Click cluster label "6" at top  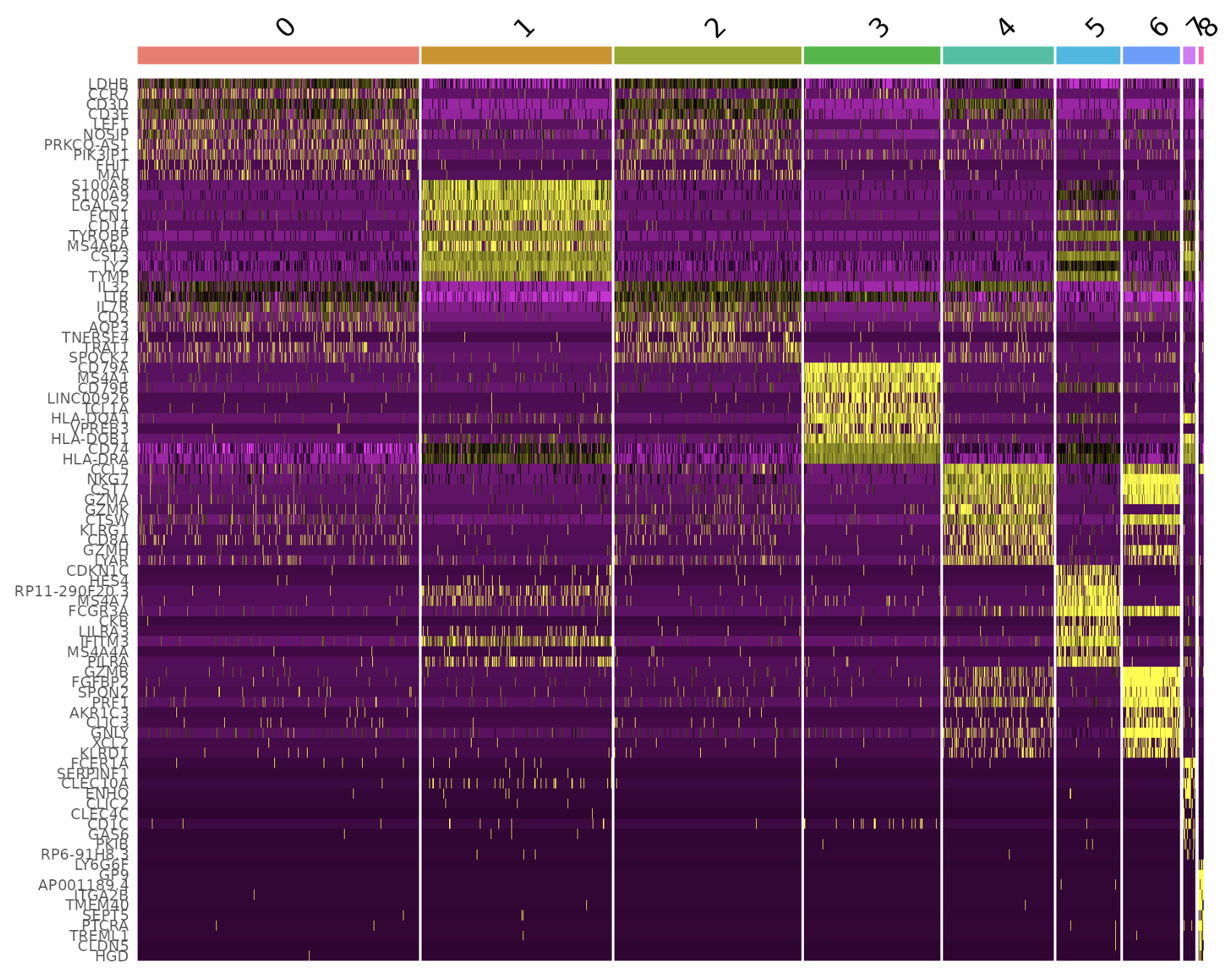pos(1159,27)
